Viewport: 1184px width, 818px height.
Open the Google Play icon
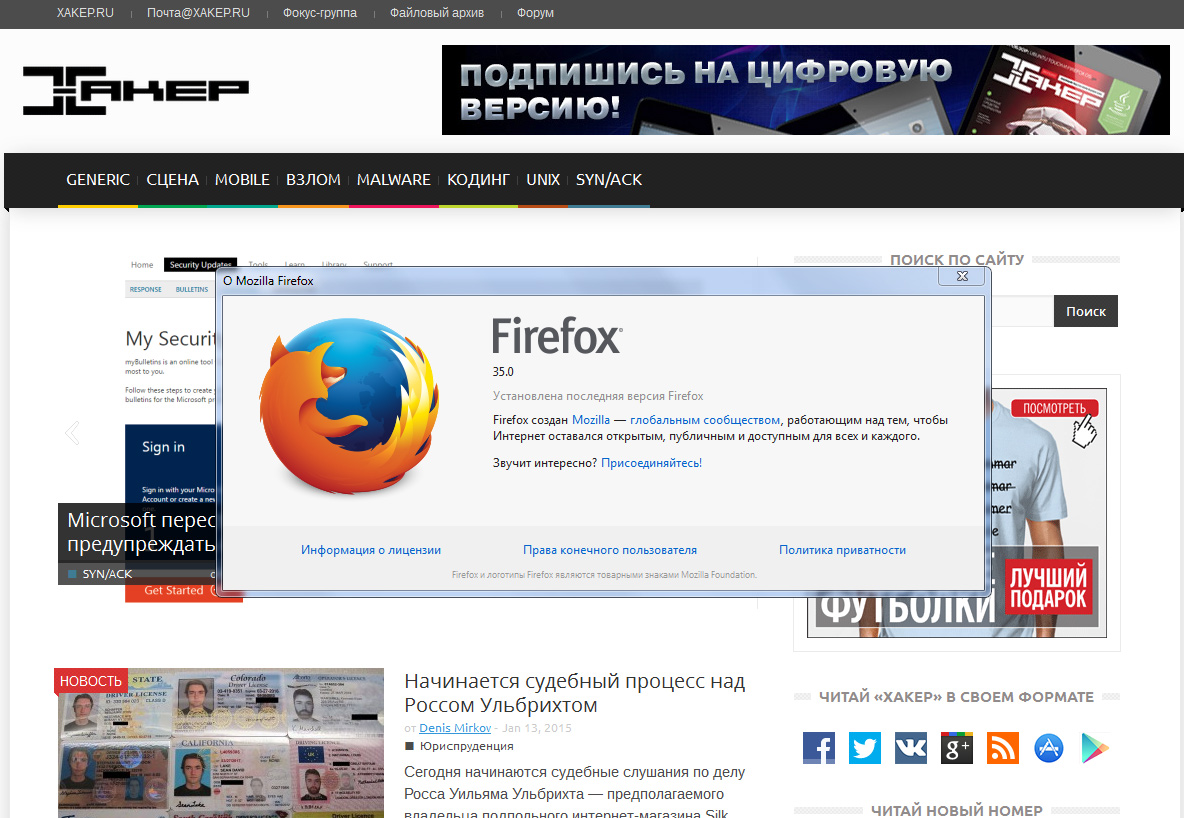(x=1095, y=748)
